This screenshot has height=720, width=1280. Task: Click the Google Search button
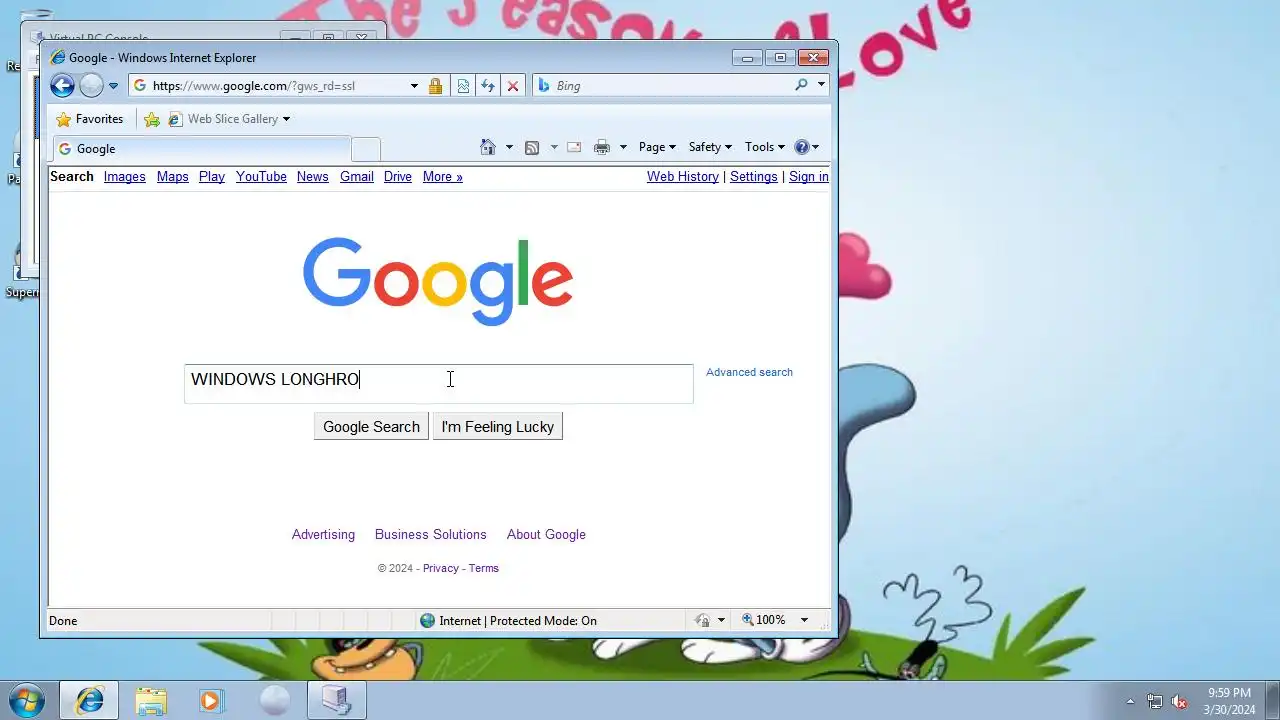[x=371, y=427]
